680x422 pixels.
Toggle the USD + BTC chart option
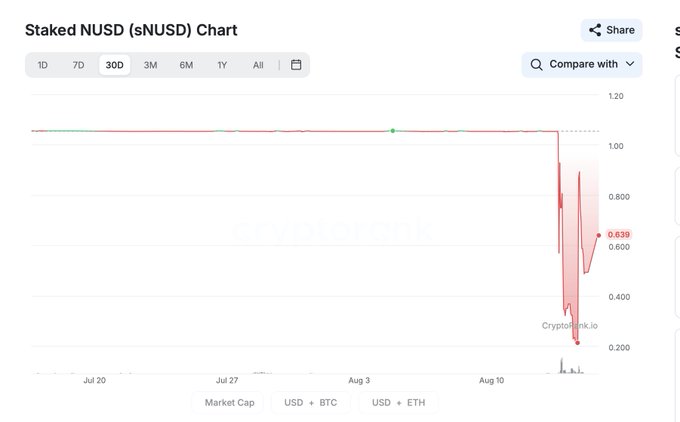311,402
